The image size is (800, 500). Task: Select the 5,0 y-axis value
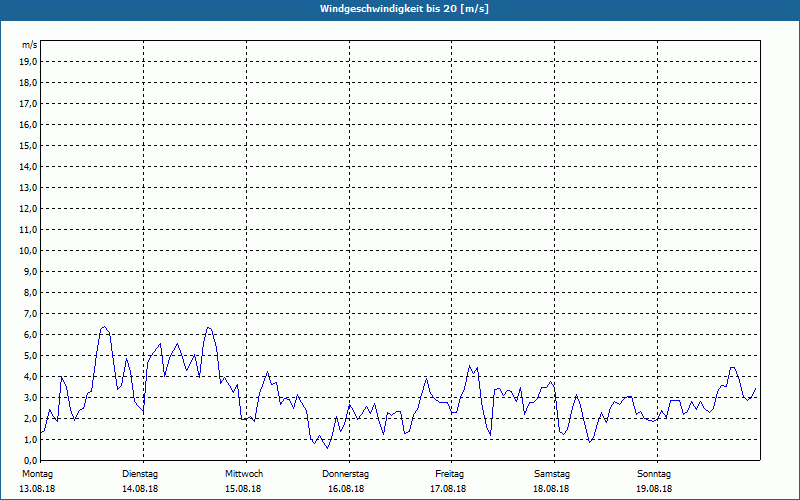[x=30, y=356]
